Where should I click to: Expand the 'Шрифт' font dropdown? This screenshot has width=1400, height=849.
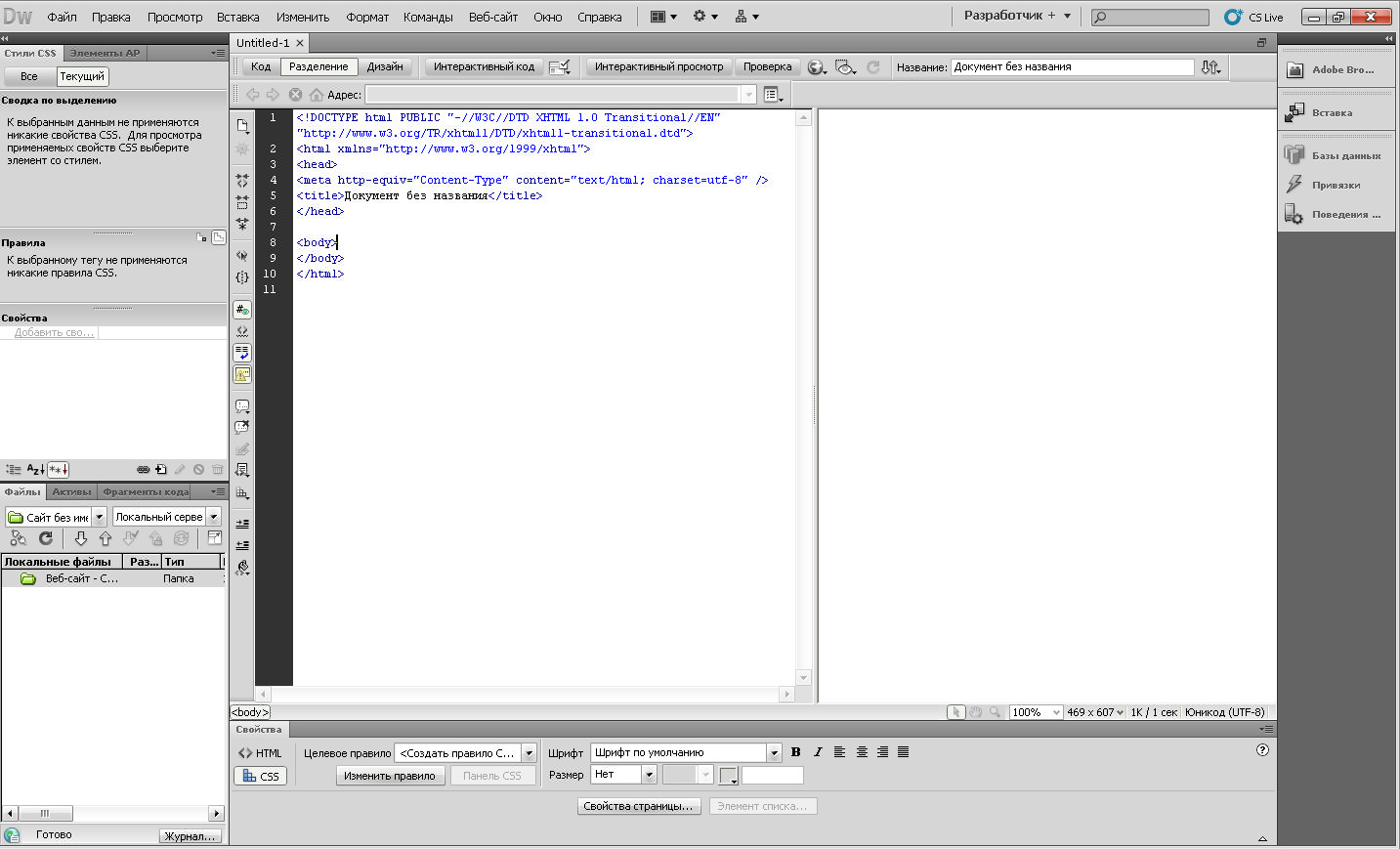[x=774, y=753]
